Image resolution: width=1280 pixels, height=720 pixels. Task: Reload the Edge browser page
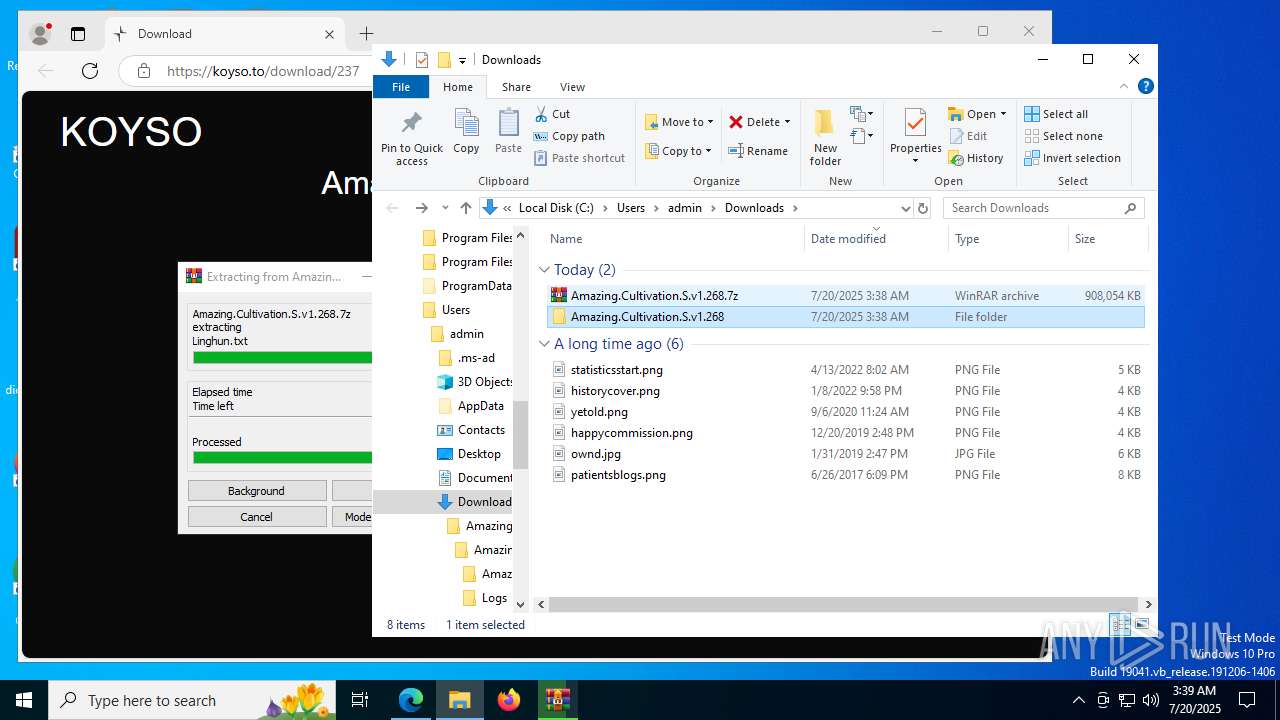[90, 71]
